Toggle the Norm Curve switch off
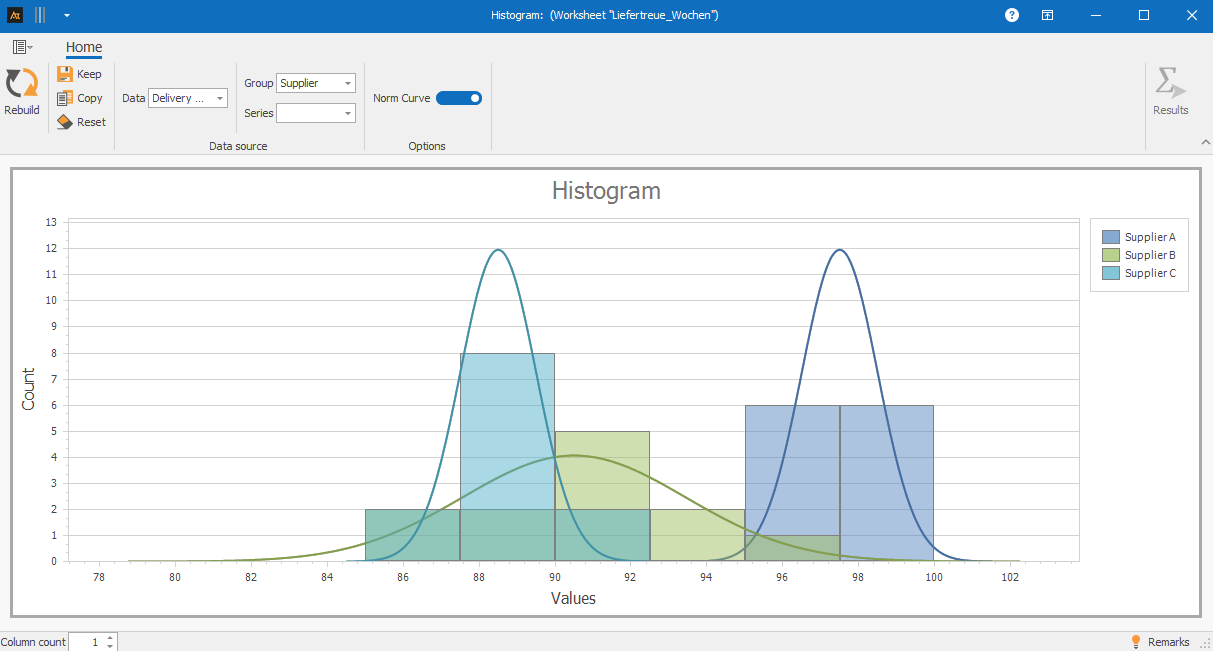 coord(459,98)
